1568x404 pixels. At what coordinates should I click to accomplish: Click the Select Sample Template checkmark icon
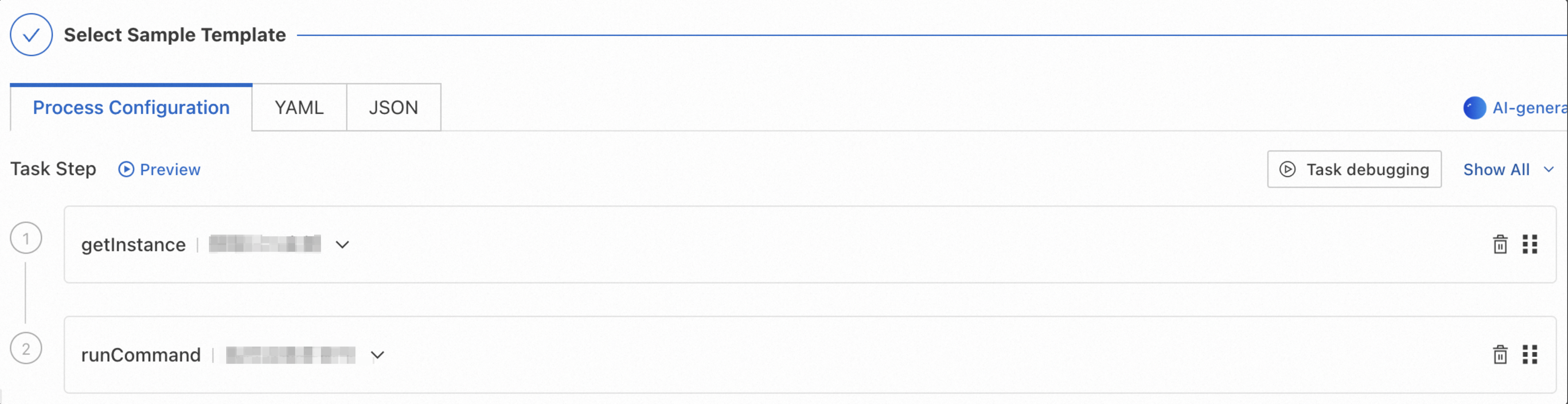click(x=31, y=35)
